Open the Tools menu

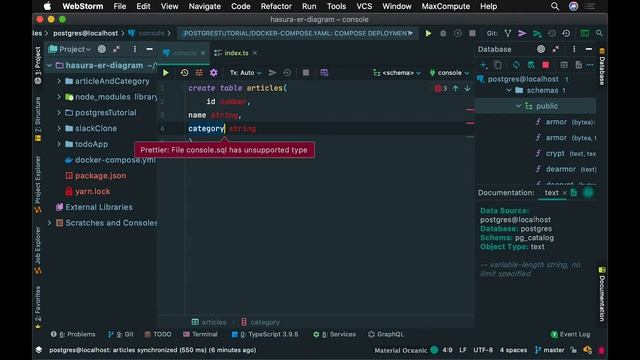click(336, 7)
